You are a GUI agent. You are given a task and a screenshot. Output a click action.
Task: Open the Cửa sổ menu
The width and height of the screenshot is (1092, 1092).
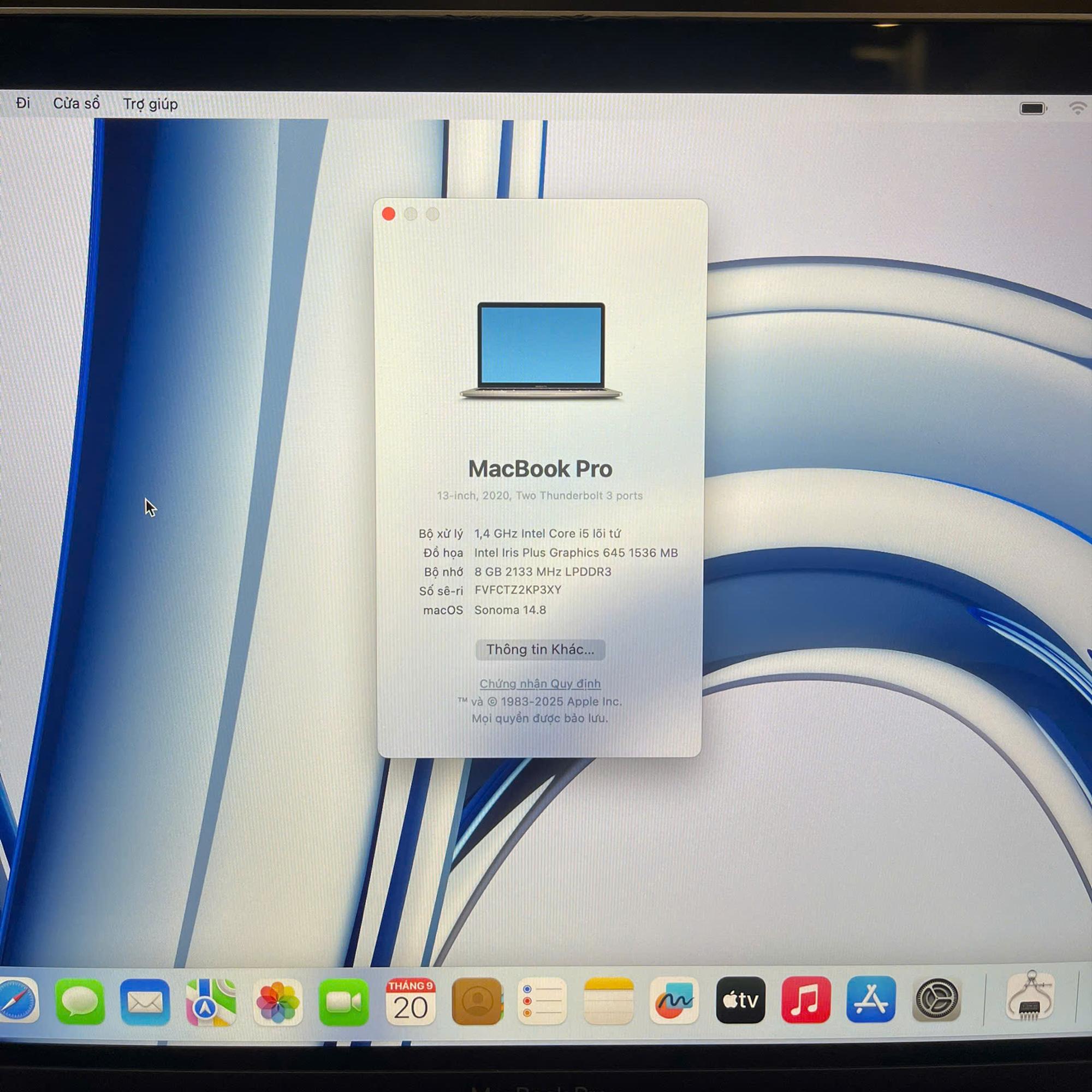76,103
